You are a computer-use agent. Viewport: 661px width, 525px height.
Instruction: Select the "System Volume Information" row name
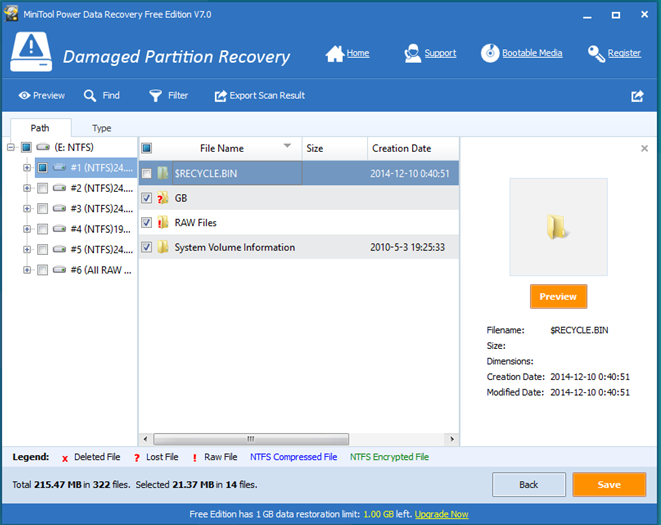pyautogui.click(x=235, y=247)
